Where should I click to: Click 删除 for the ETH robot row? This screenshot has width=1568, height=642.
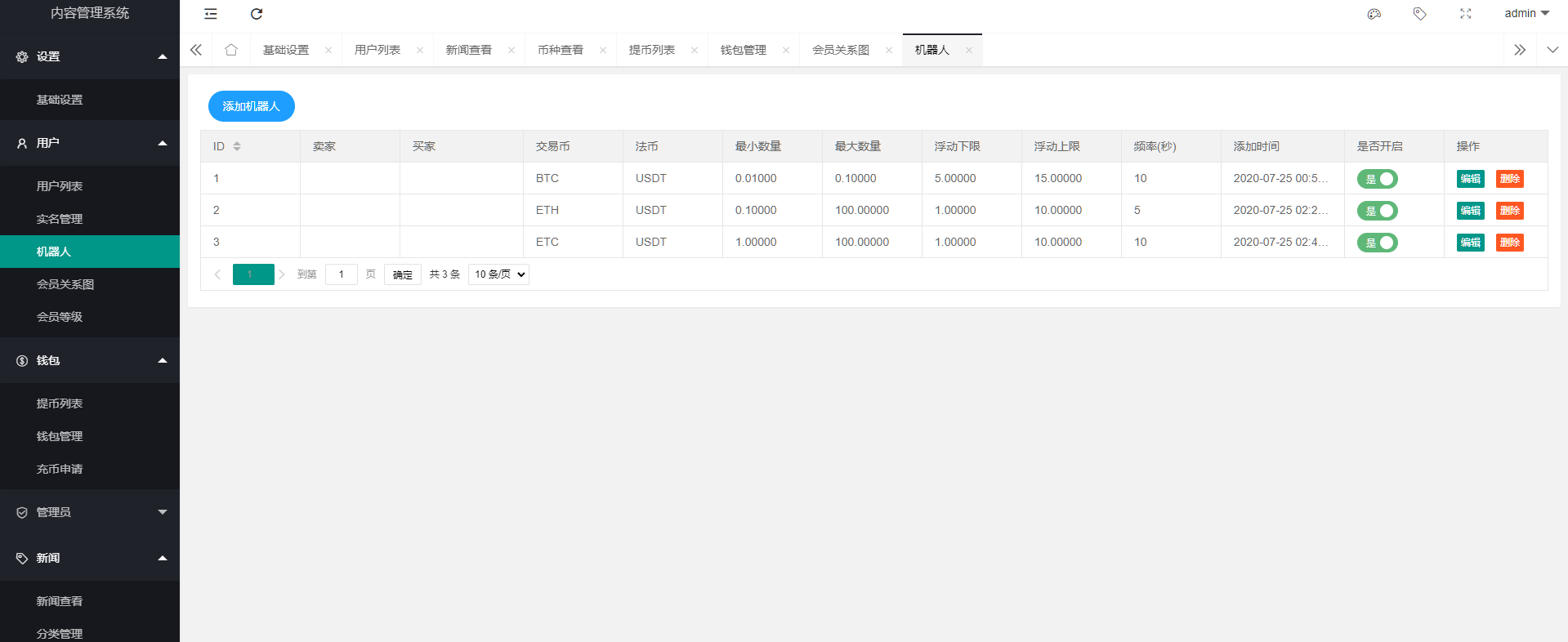1509,211
